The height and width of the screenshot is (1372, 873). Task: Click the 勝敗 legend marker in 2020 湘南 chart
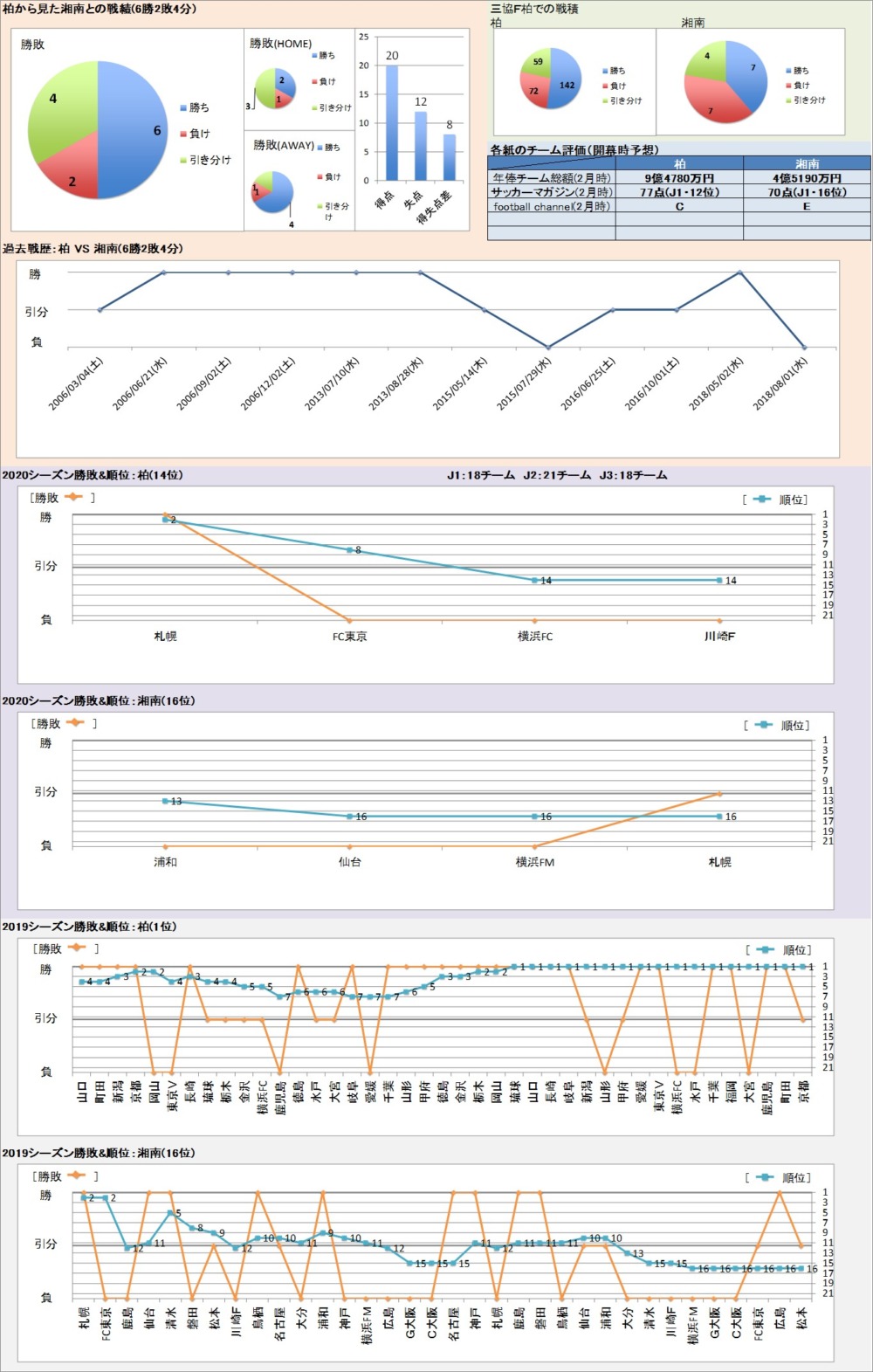(74, 723)
